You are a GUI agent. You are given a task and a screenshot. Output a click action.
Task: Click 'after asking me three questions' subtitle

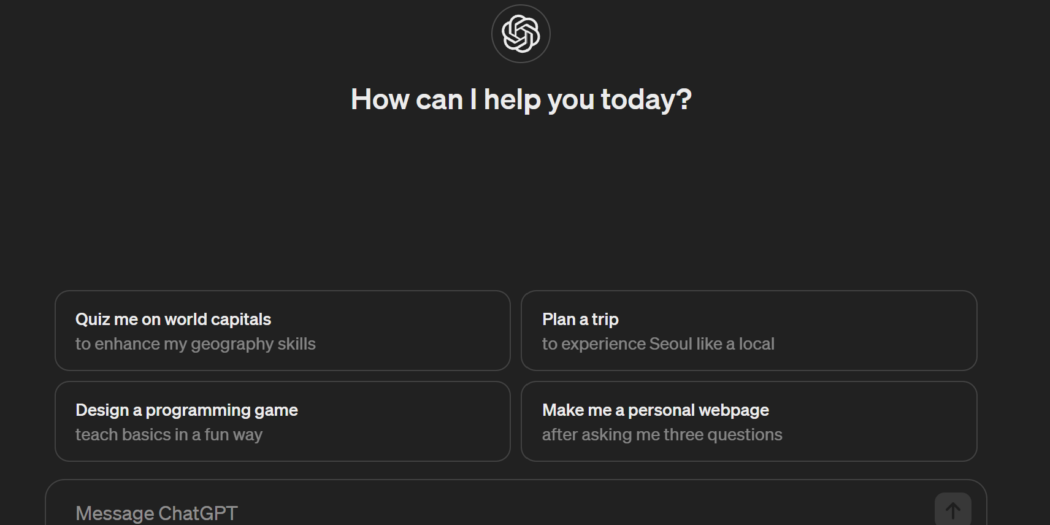tap(662, 435)
